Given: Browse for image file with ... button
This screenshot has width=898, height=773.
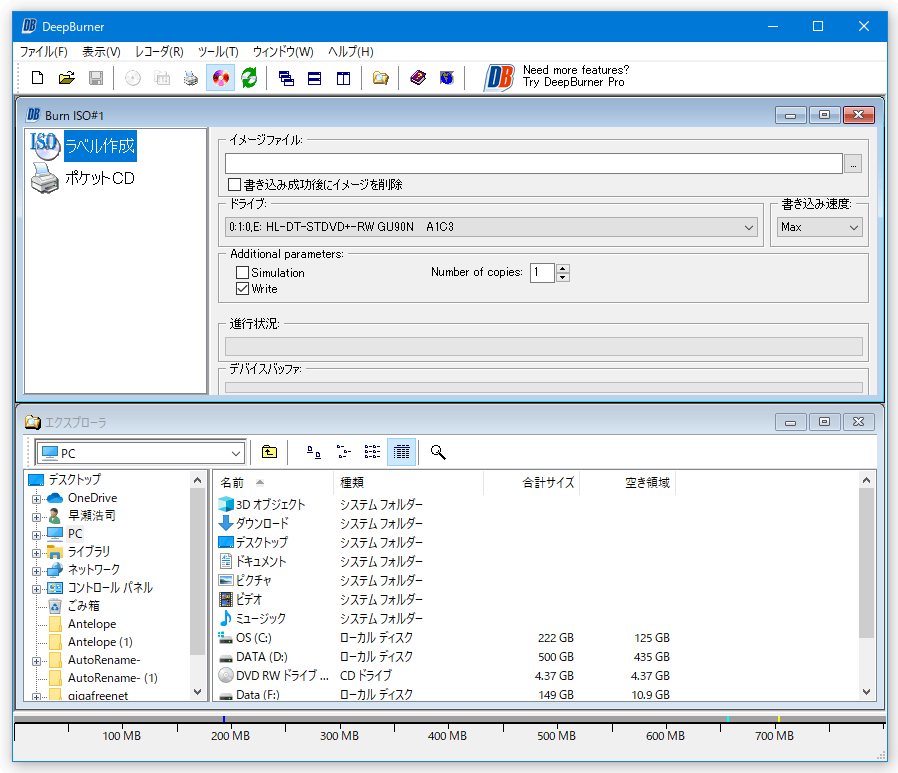Looking at the screenshot, I should tap(853, 164).
